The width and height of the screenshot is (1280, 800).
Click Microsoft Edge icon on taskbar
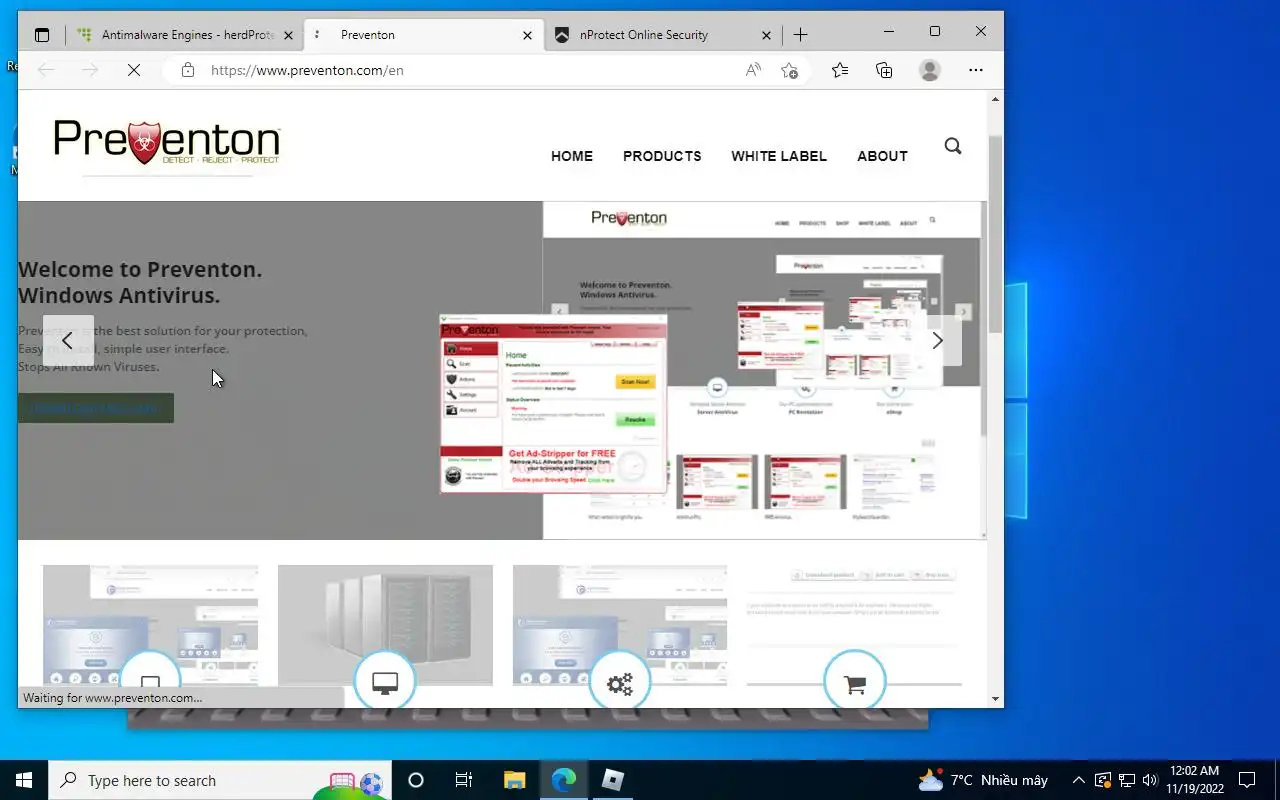click(564, 780)
